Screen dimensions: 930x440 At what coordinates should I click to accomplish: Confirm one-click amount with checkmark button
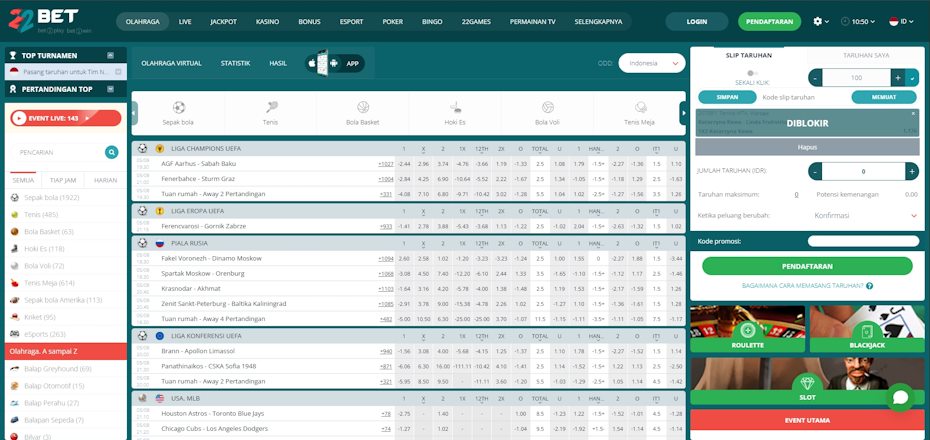click(x=912, y=78)
